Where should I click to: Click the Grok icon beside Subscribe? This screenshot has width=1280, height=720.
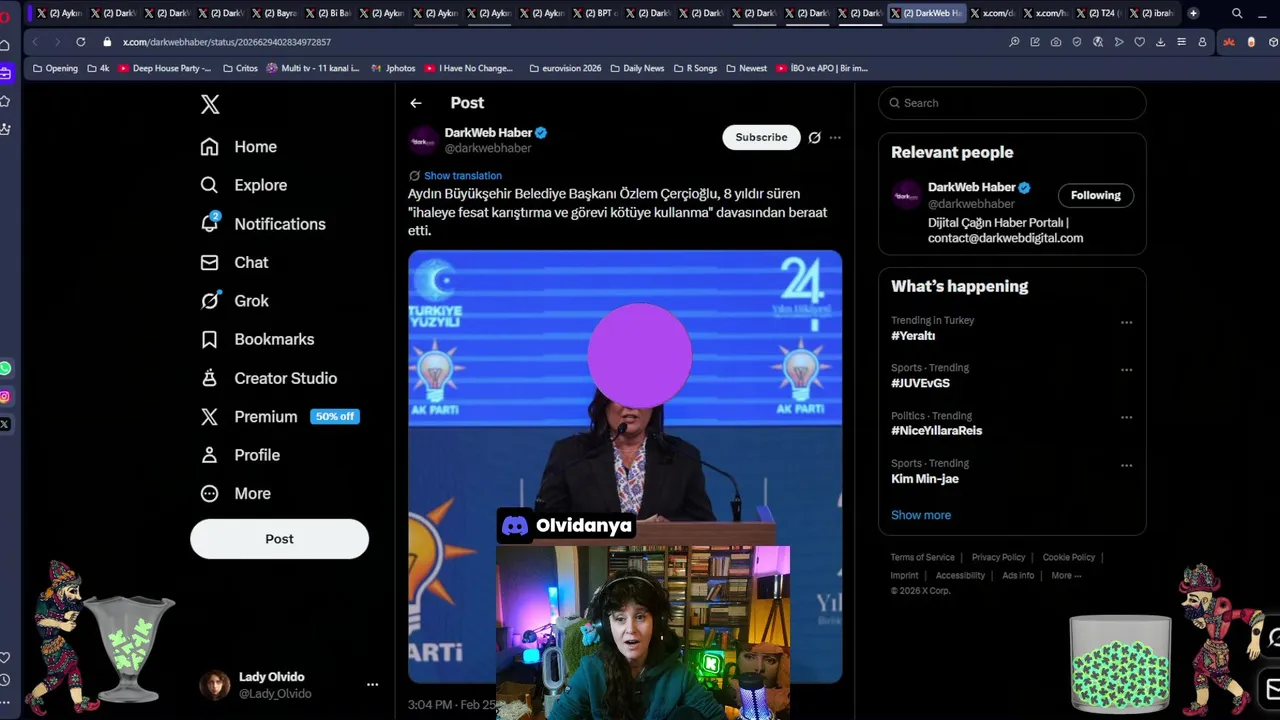tap(815, 138)
